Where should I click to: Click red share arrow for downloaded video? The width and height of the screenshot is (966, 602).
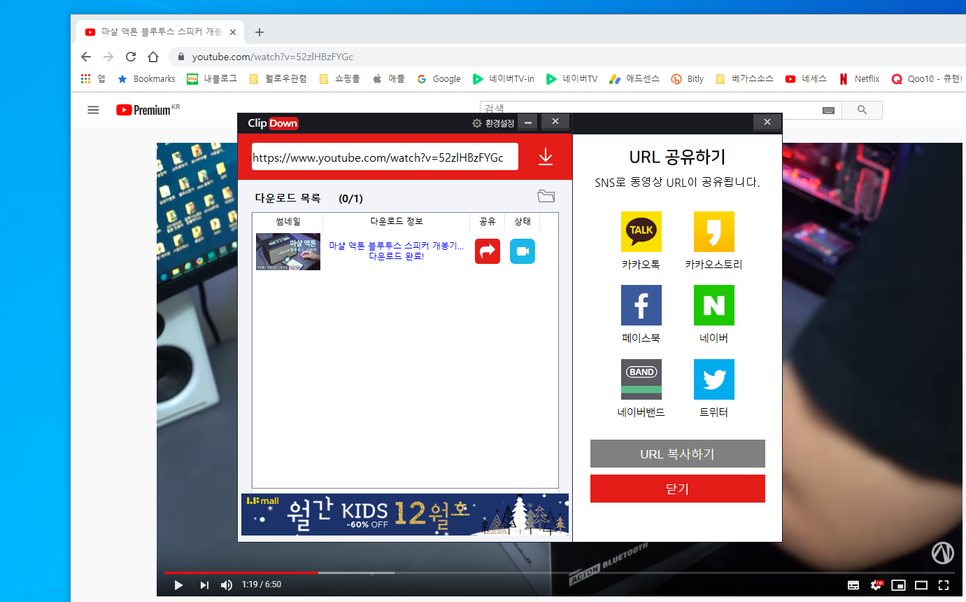pyautogui.click(x=487, y=251)
